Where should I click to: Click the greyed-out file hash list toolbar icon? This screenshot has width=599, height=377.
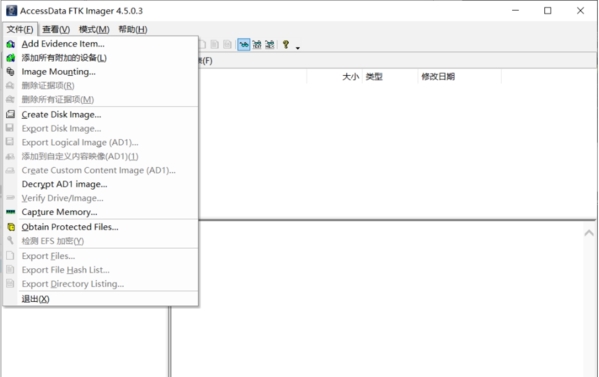click(215, 45)
